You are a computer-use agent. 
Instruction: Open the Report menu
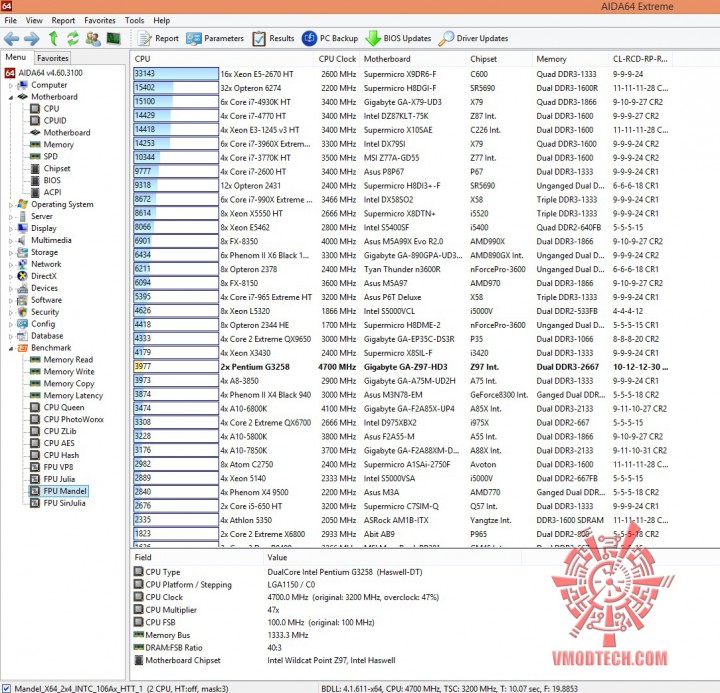pos(63,20)
